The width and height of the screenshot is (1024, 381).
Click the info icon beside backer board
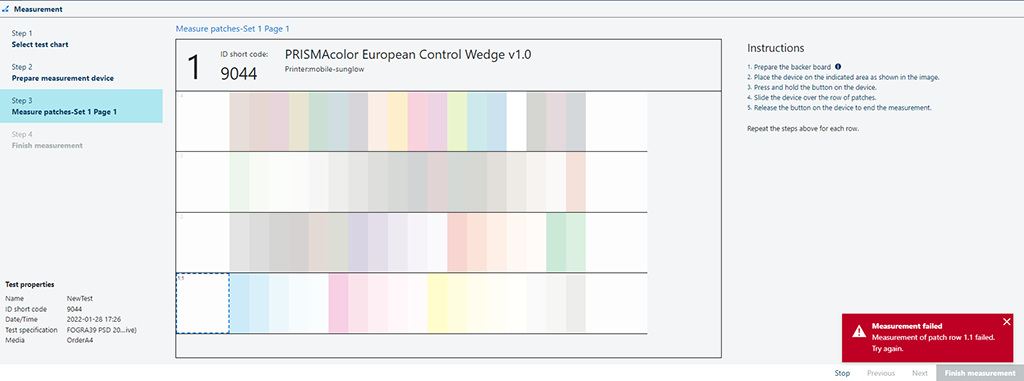click(x=838, y=67)
